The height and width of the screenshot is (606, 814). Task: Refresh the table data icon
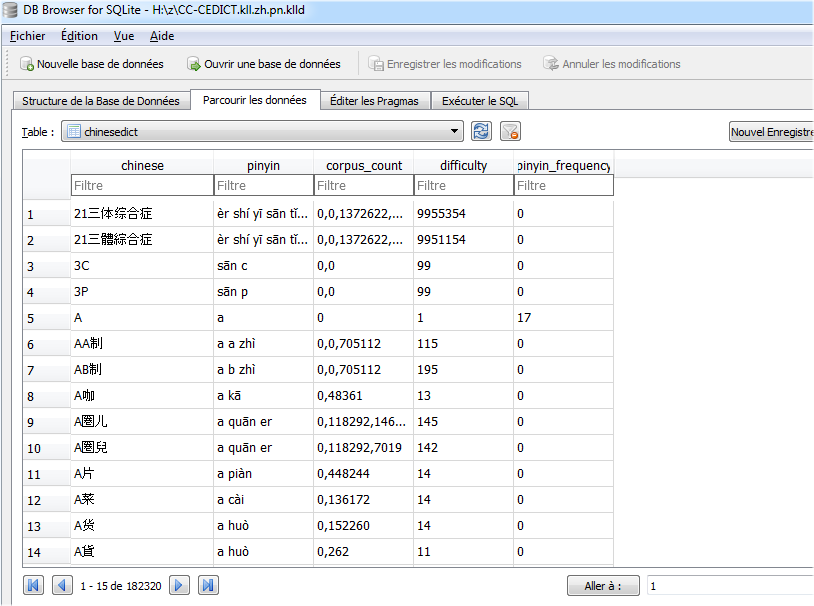coord(481,131)
